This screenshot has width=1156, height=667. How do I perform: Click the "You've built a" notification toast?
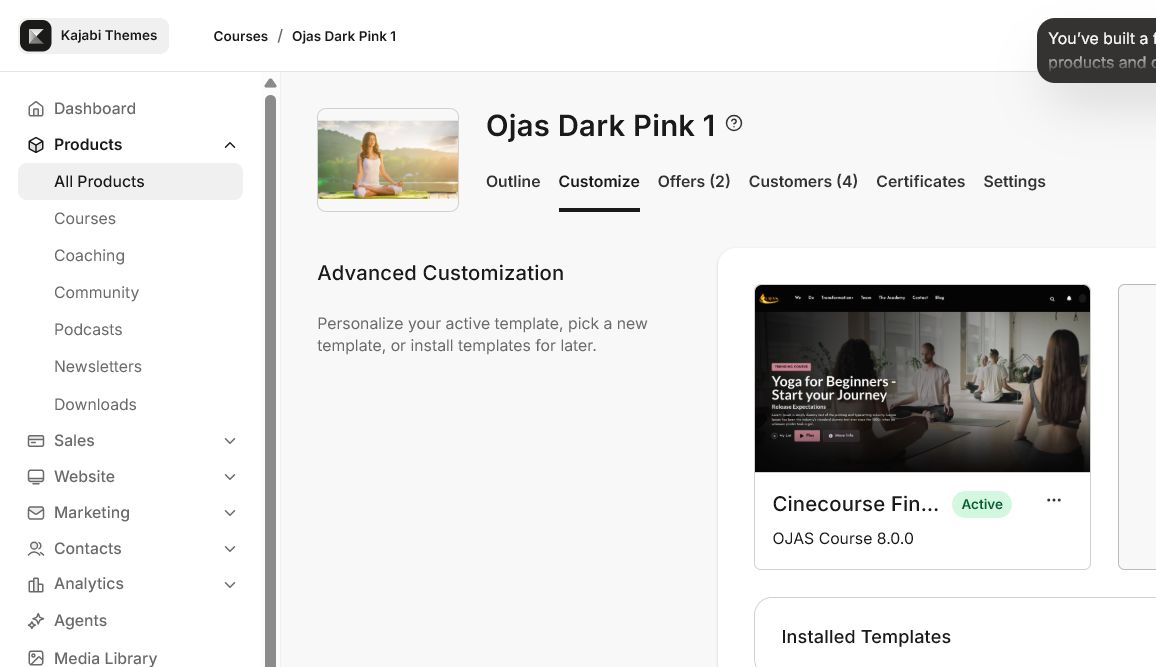pyautogui.click(x=1096, y=50)
